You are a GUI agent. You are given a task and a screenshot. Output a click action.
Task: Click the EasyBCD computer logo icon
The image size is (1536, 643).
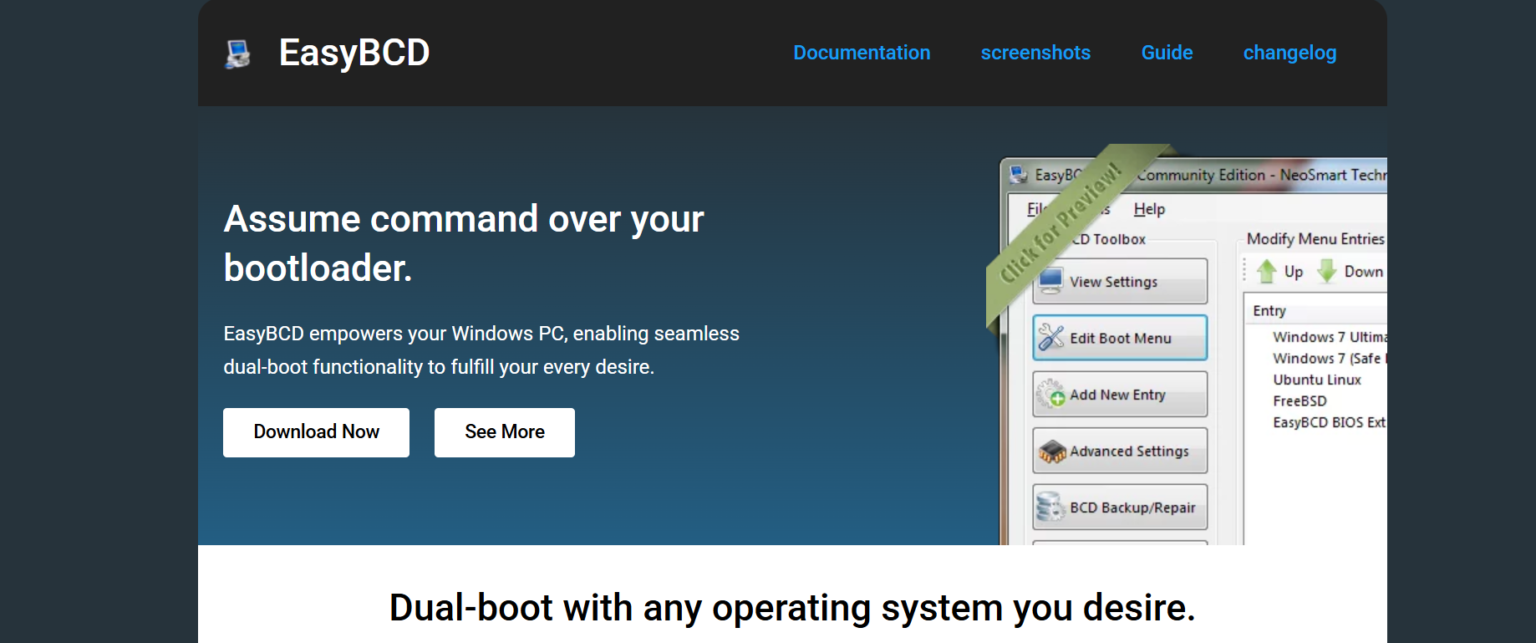(237, 54)
